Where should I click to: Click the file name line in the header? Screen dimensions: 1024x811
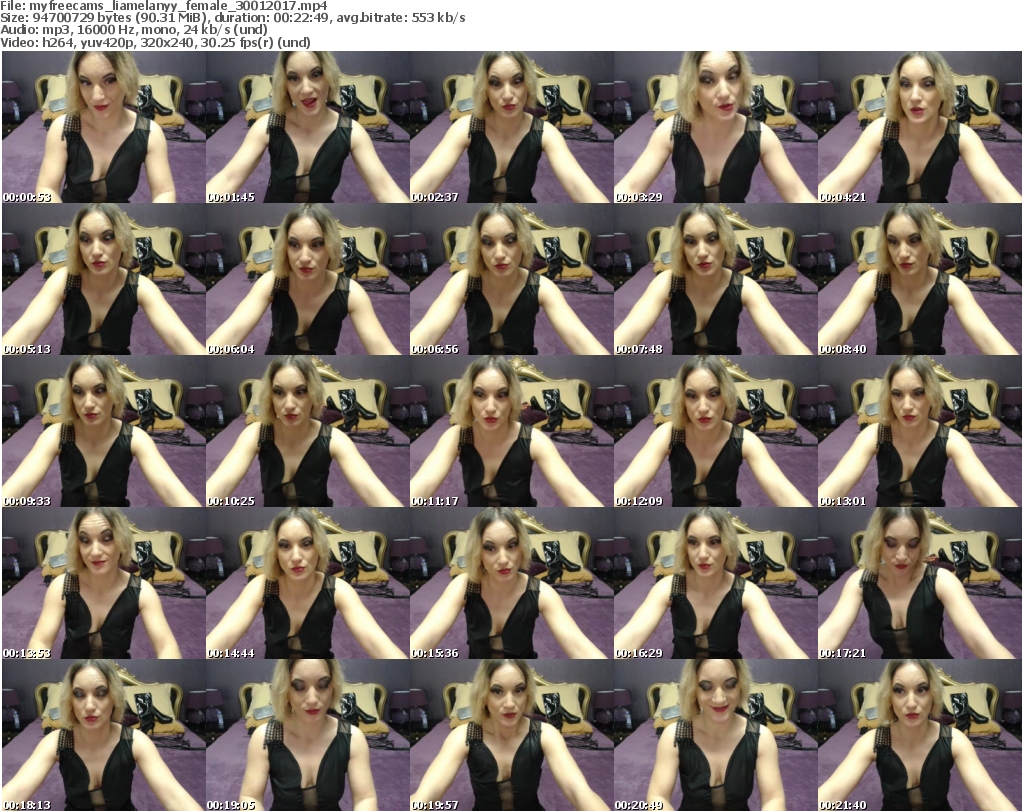tap(164, 6)
